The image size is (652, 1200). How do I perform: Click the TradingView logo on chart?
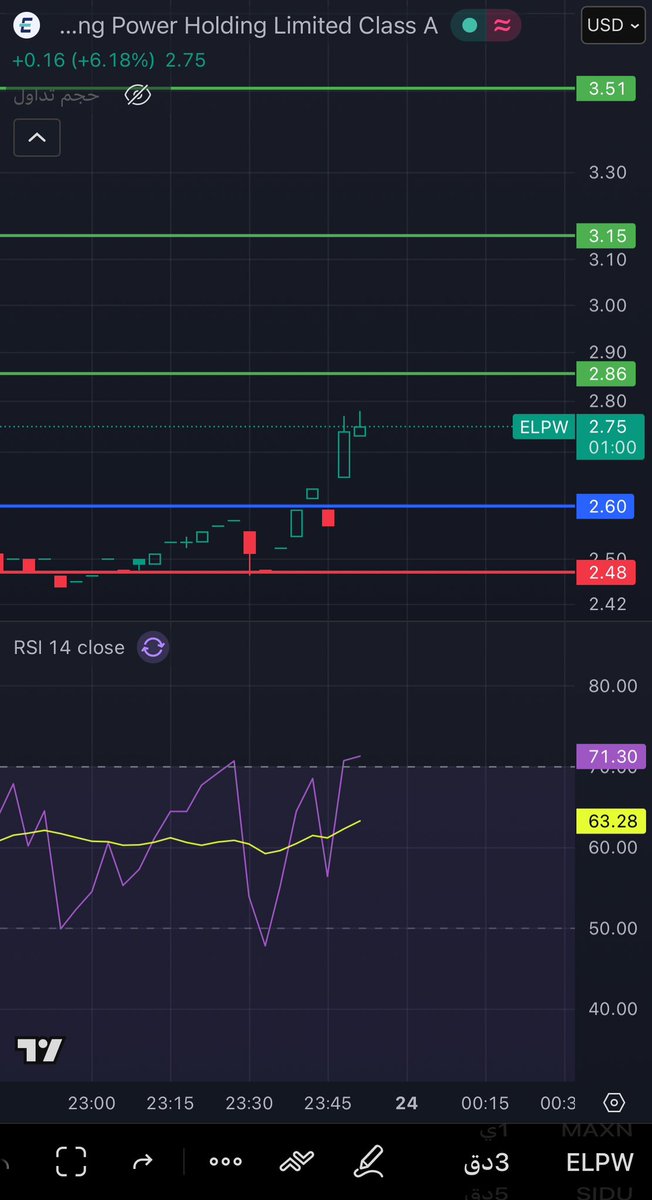(x=40, y=1050)
